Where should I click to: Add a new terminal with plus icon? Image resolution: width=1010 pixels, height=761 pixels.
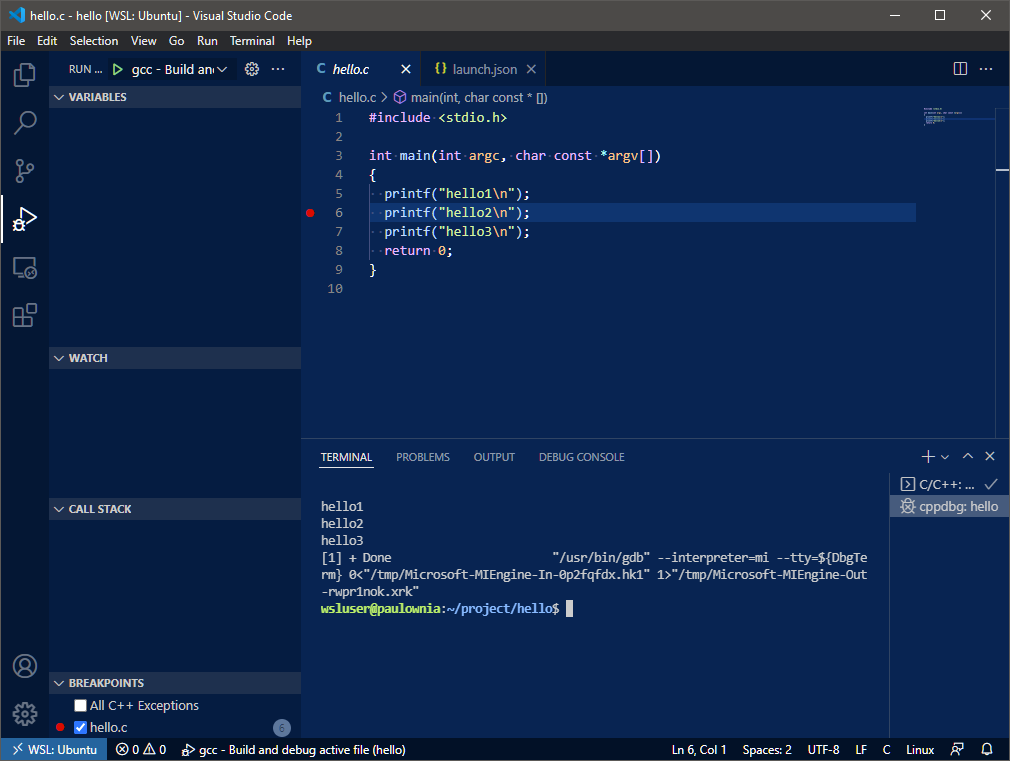(x=928, y=456)
